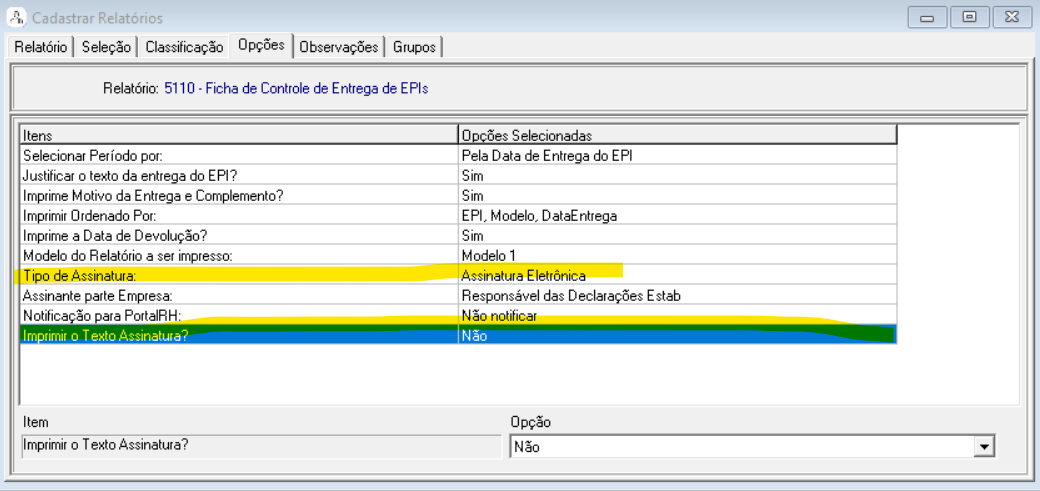Click 'Imprime Motivo da Entrega e Complemento' row

(x=238, y=195)
